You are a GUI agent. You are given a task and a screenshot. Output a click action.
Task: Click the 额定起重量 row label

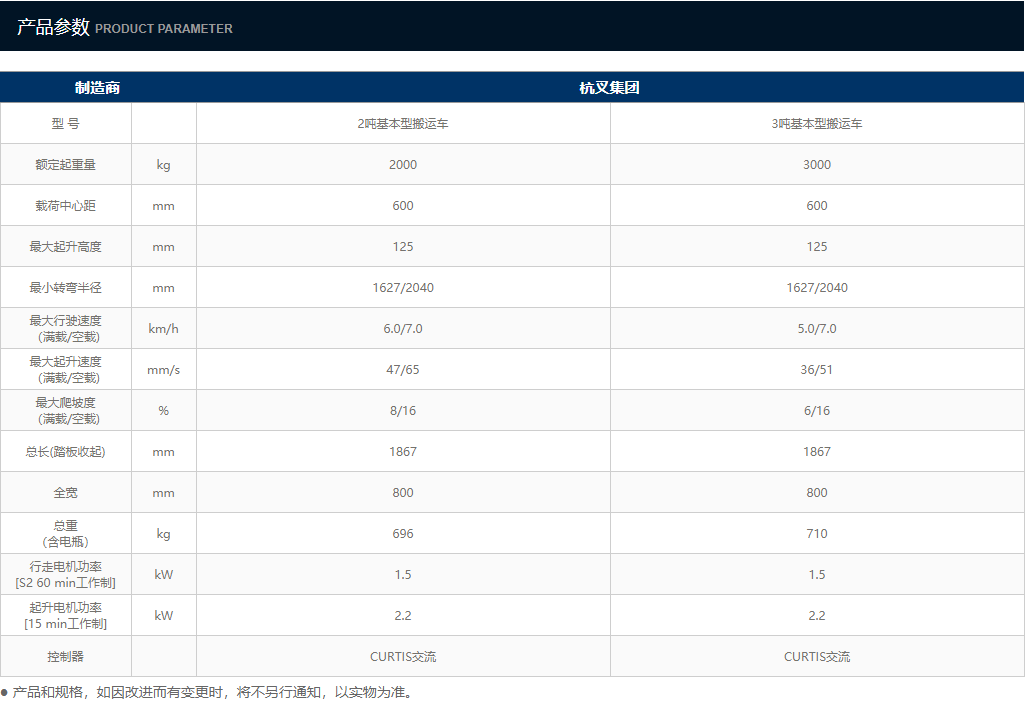65,165
